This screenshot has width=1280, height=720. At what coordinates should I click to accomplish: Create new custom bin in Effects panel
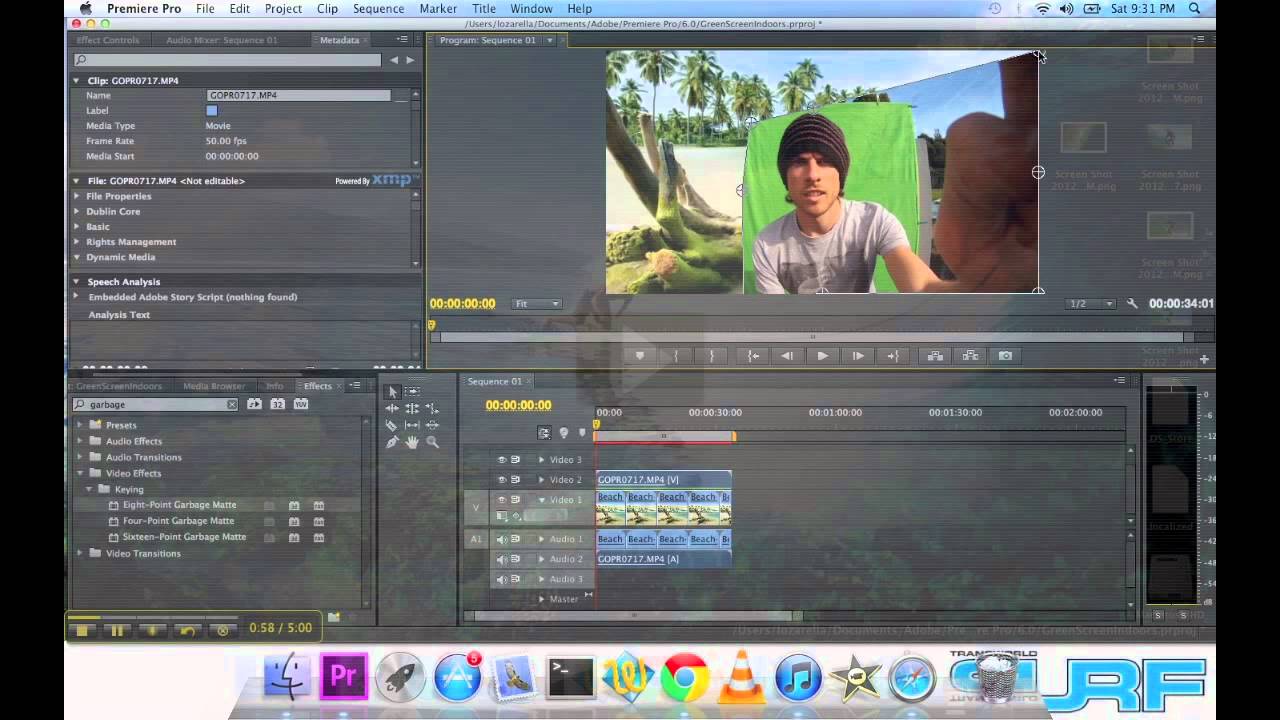[334, 617]
